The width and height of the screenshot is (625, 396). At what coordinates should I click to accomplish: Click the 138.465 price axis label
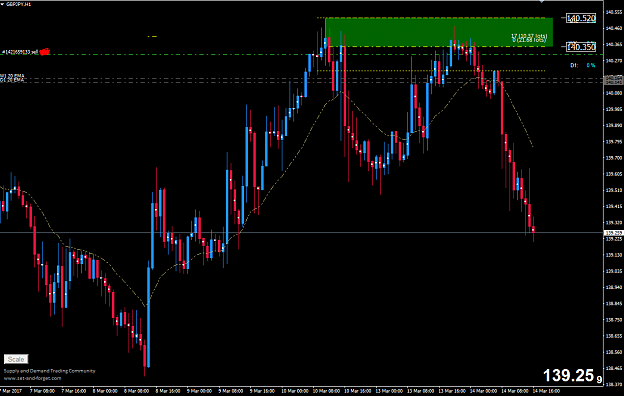(614, 368)
